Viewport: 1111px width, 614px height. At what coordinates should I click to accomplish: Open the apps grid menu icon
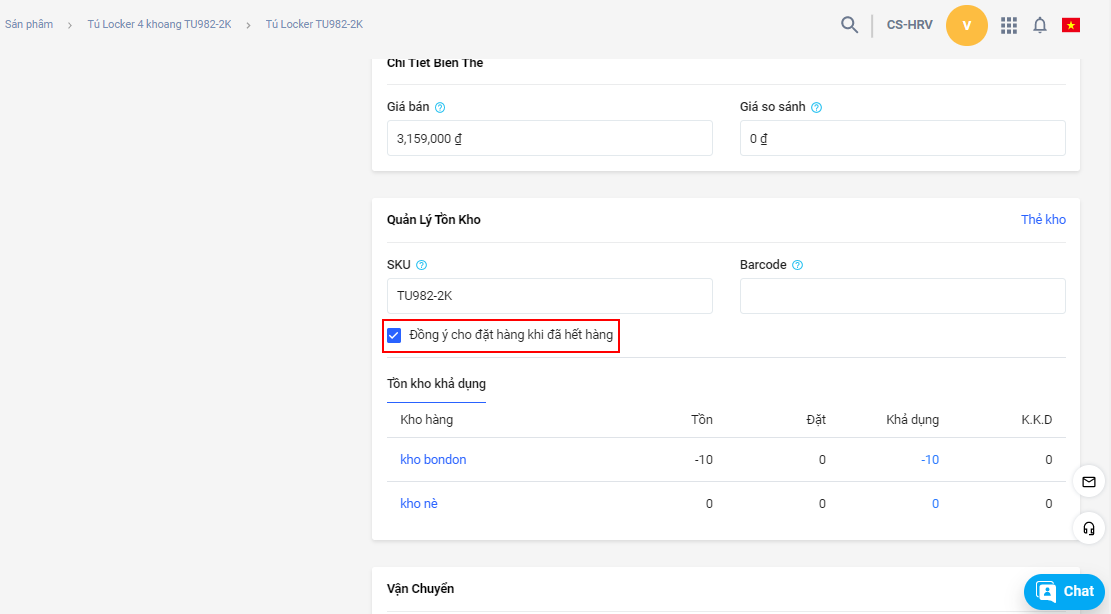point(1009,25)
